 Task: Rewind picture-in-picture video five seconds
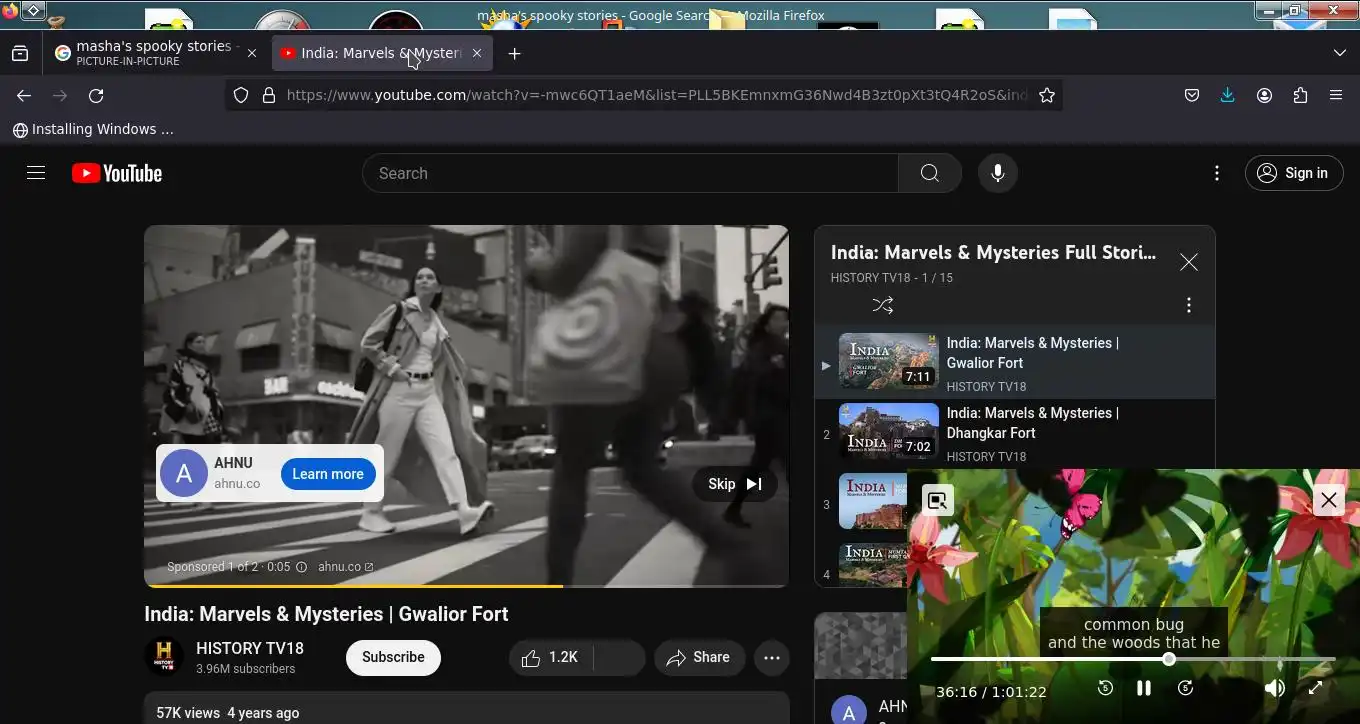[x=1105, y=688]
